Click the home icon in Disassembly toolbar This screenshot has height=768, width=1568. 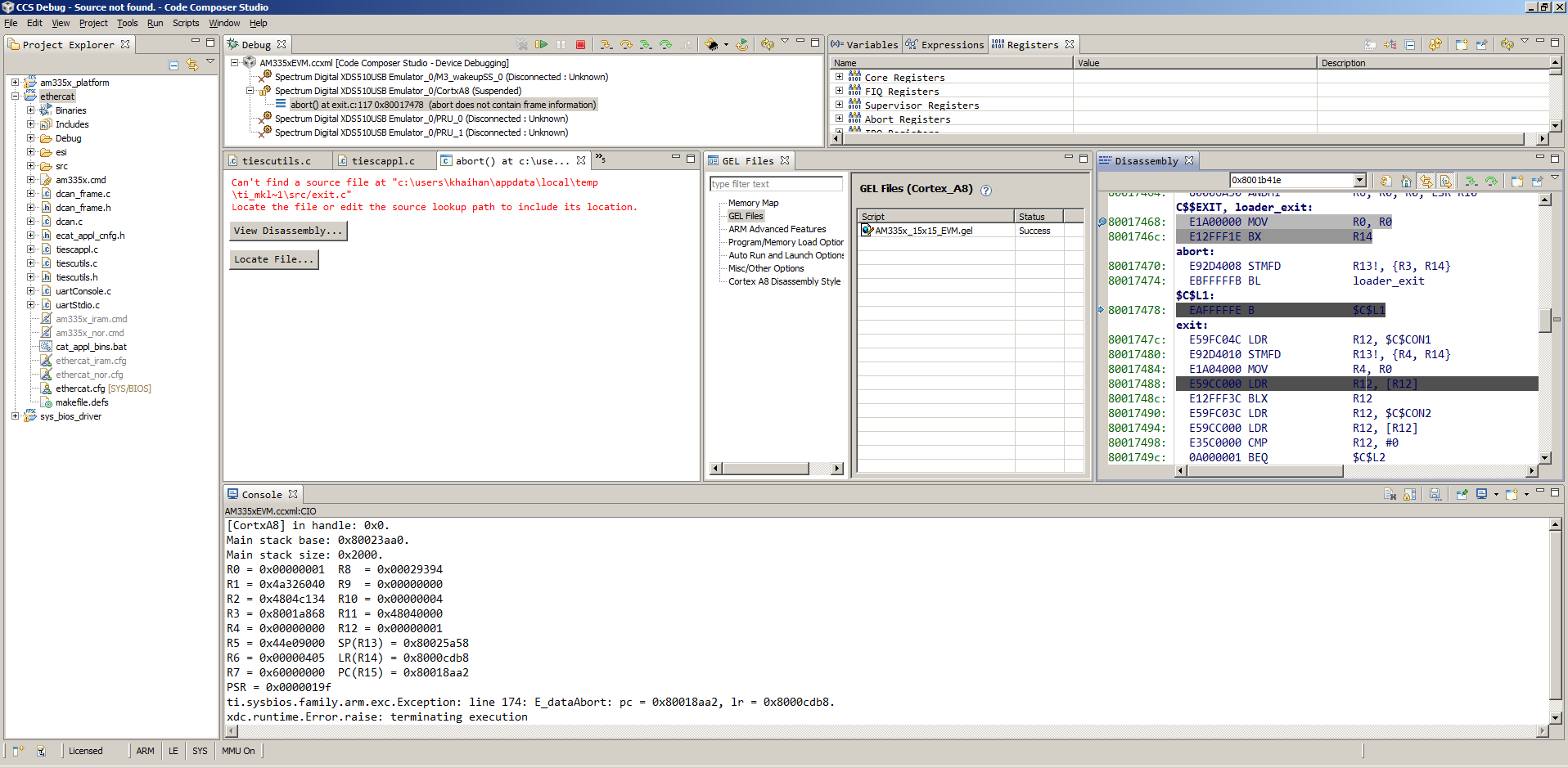coord(1406,181)
